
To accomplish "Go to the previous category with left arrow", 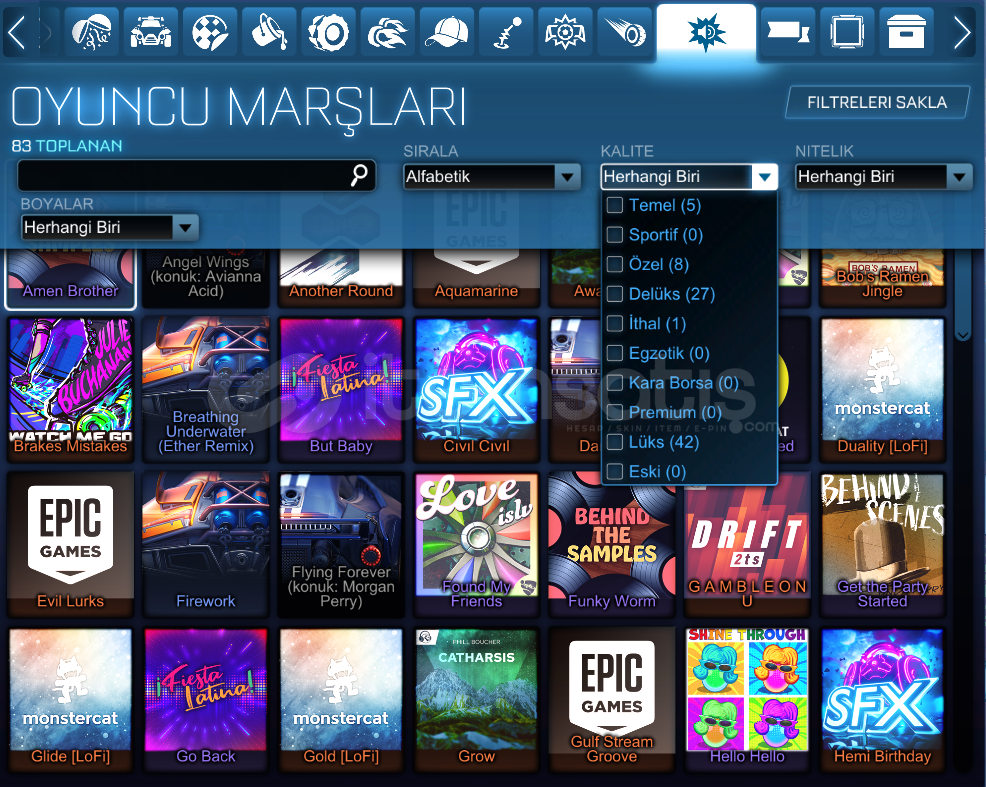I will pos(17,32).
